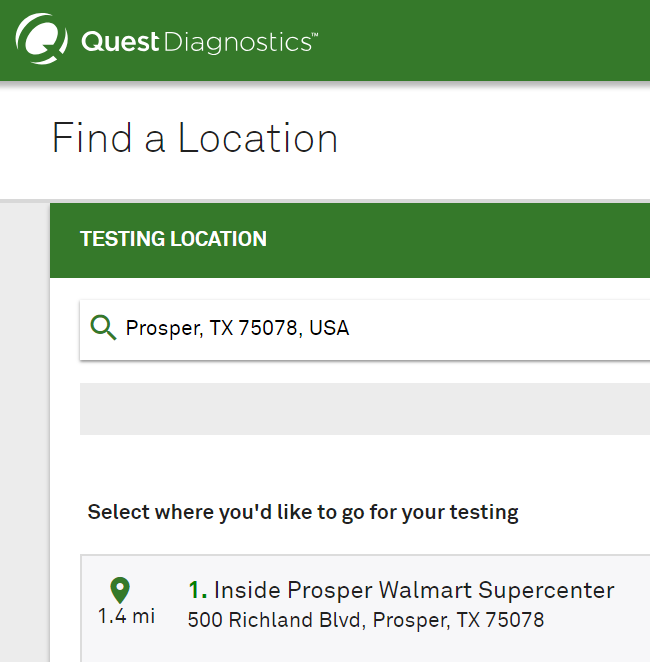
Task: Click the green map pin icon
Action: 120,590
